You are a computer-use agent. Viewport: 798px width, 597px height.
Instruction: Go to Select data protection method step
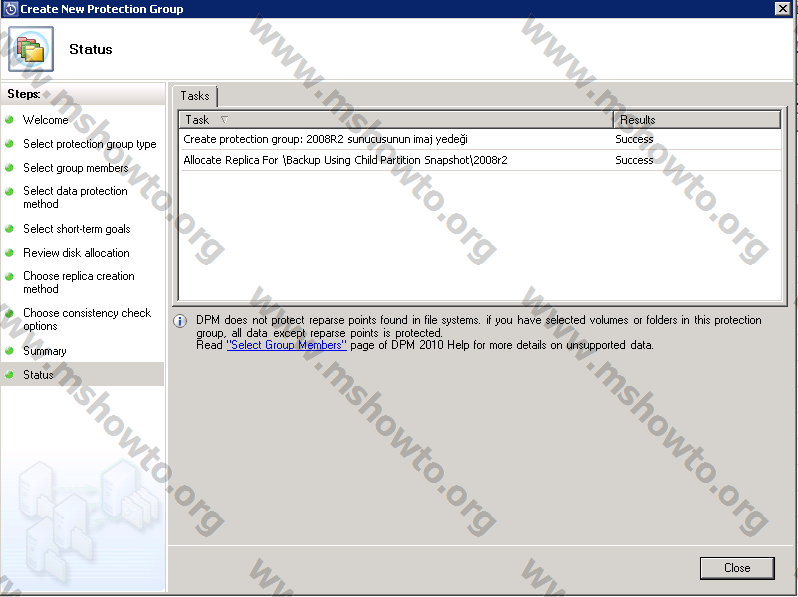pos(75,197)
